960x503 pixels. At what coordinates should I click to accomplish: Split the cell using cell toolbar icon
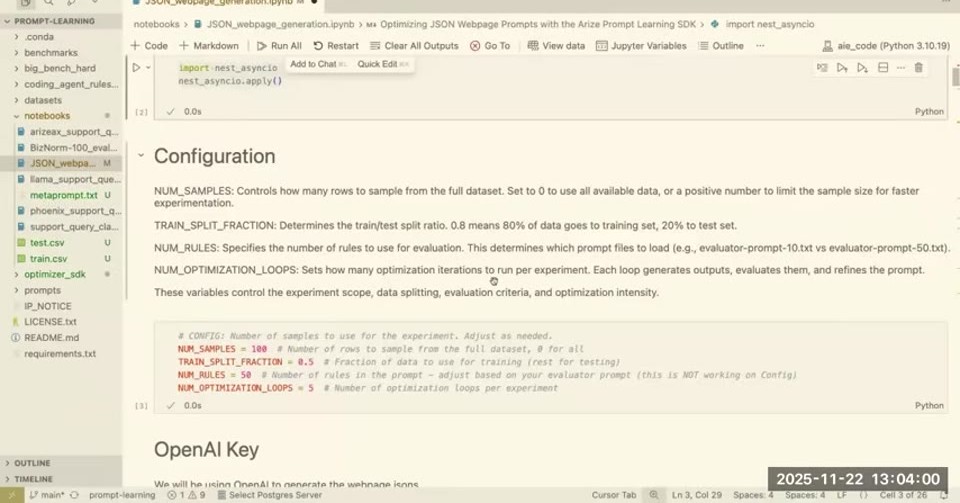883,67
